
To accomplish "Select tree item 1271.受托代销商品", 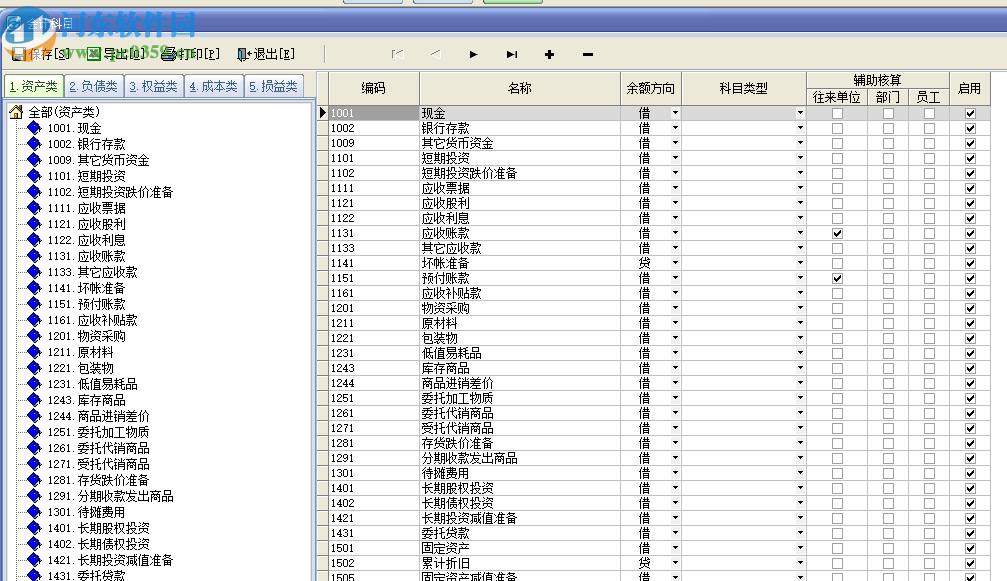I will click(x=98, y=464).
